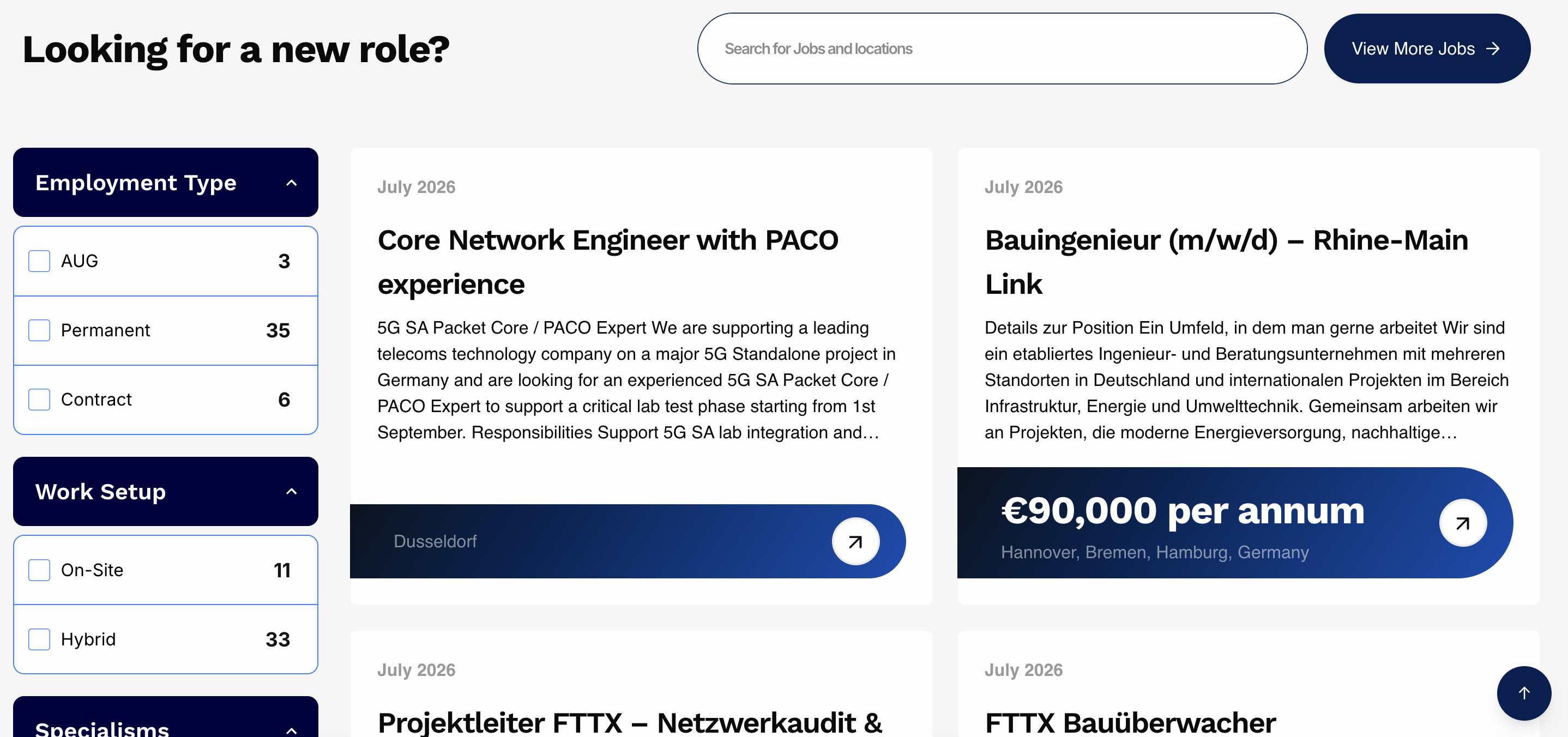Click the View More Jobs button

point(1427,49)
